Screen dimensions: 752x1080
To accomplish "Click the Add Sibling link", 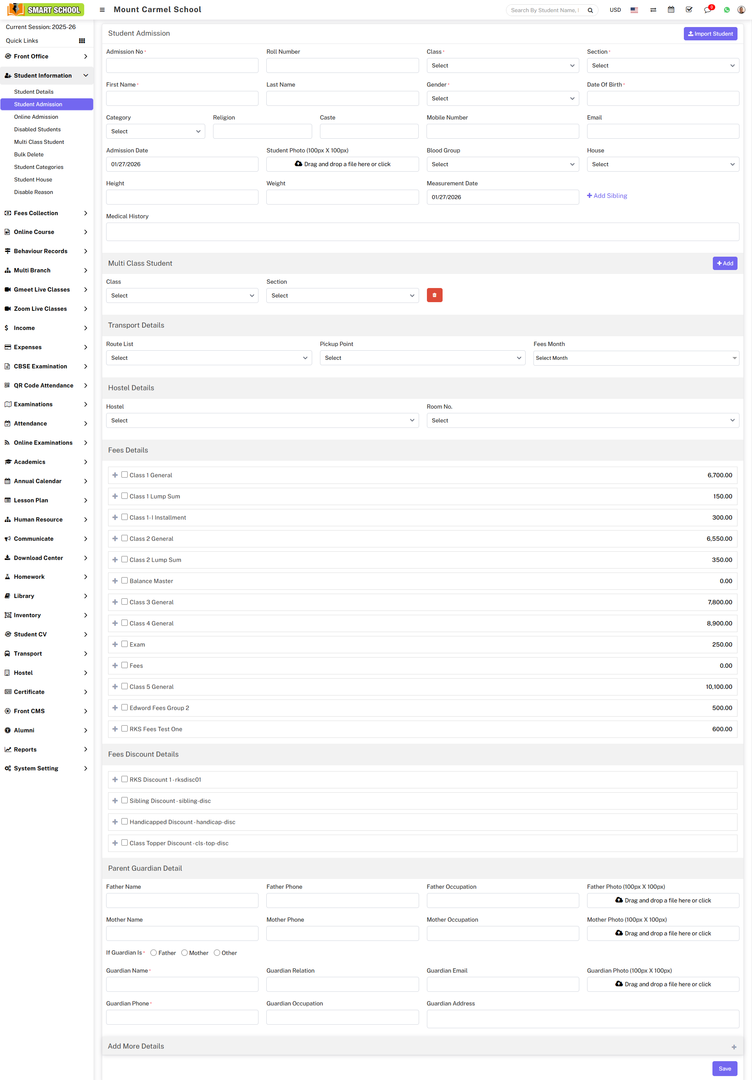I will click(607, 196).
